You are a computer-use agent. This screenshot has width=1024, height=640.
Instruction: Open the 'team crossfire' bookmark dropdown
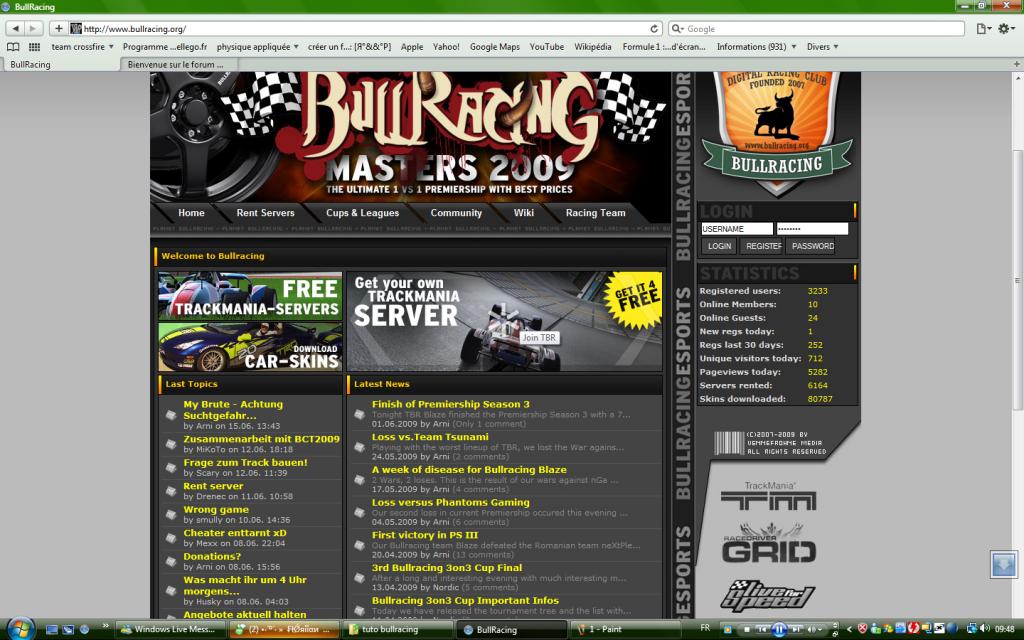tap(83, 47)
